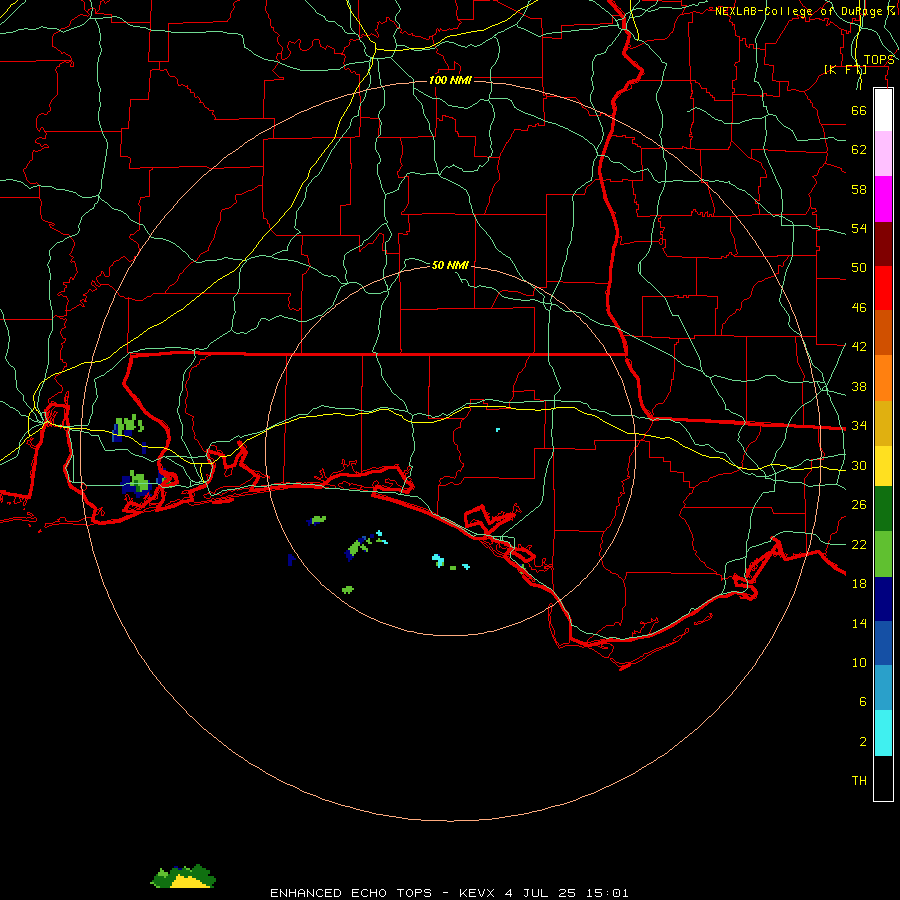The height and width of the screenshot is (900, 900).
Task: Click the white swatch in the tops legend
Action: coord(883,110)
